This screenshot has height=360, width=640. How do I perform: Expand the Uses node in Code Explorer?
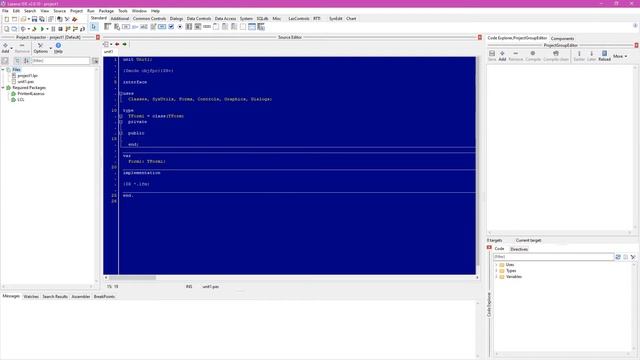[x=496, y=265]
